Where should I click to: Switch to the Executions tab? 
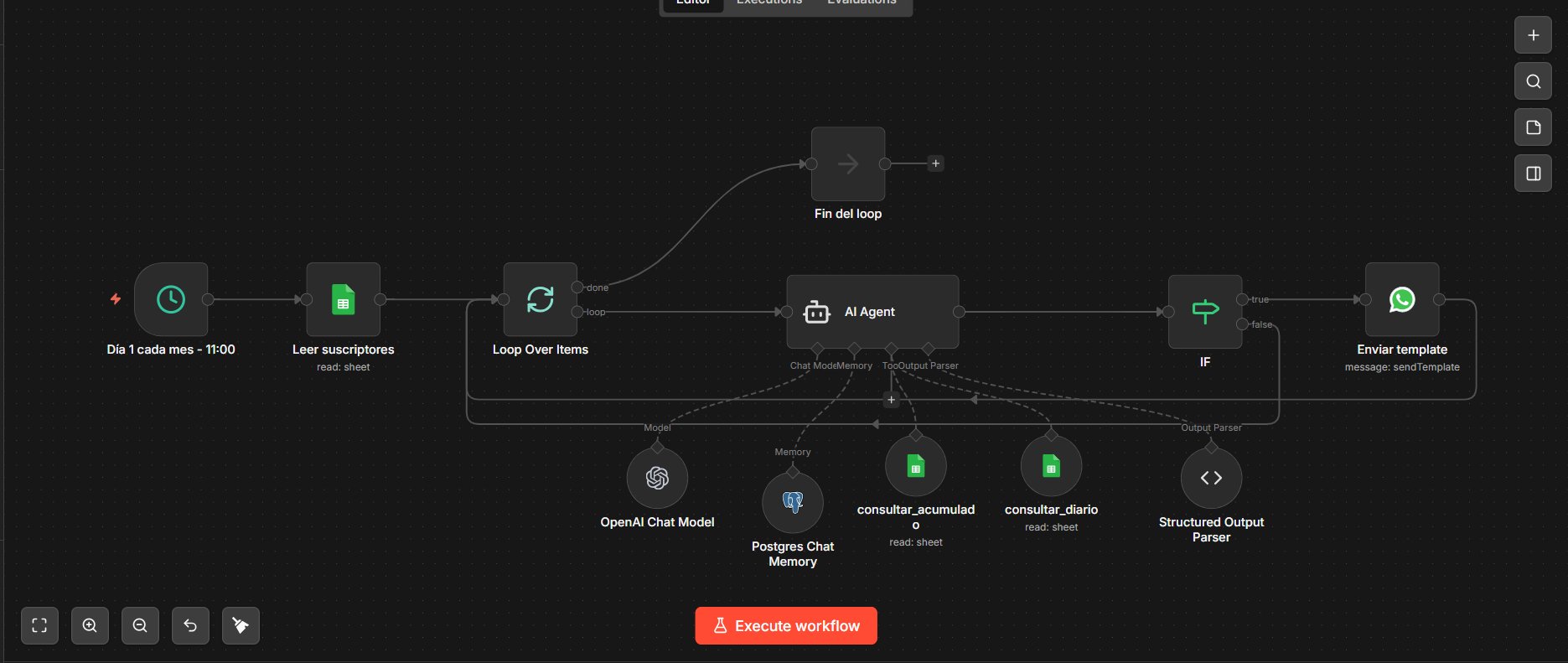(x=769, y=3)
